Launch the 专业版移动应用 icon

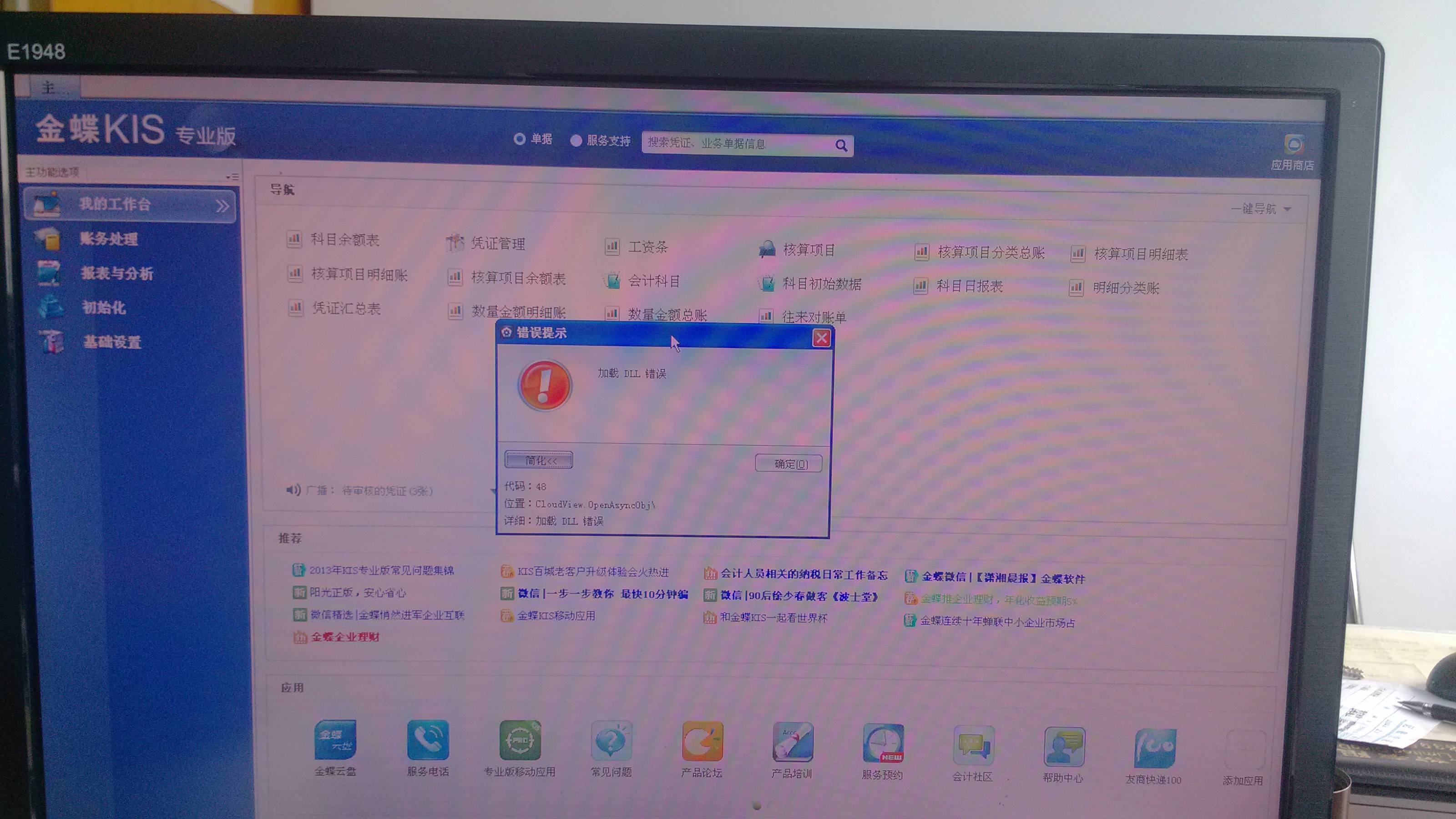coord(520,740)
